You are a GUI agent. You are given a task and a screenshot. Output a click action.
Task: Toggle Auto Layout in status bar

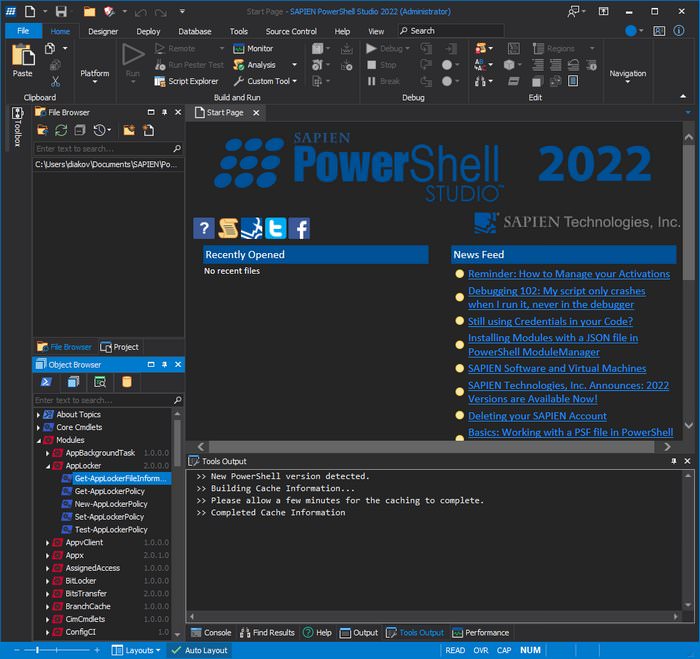(x=200, y=650)
